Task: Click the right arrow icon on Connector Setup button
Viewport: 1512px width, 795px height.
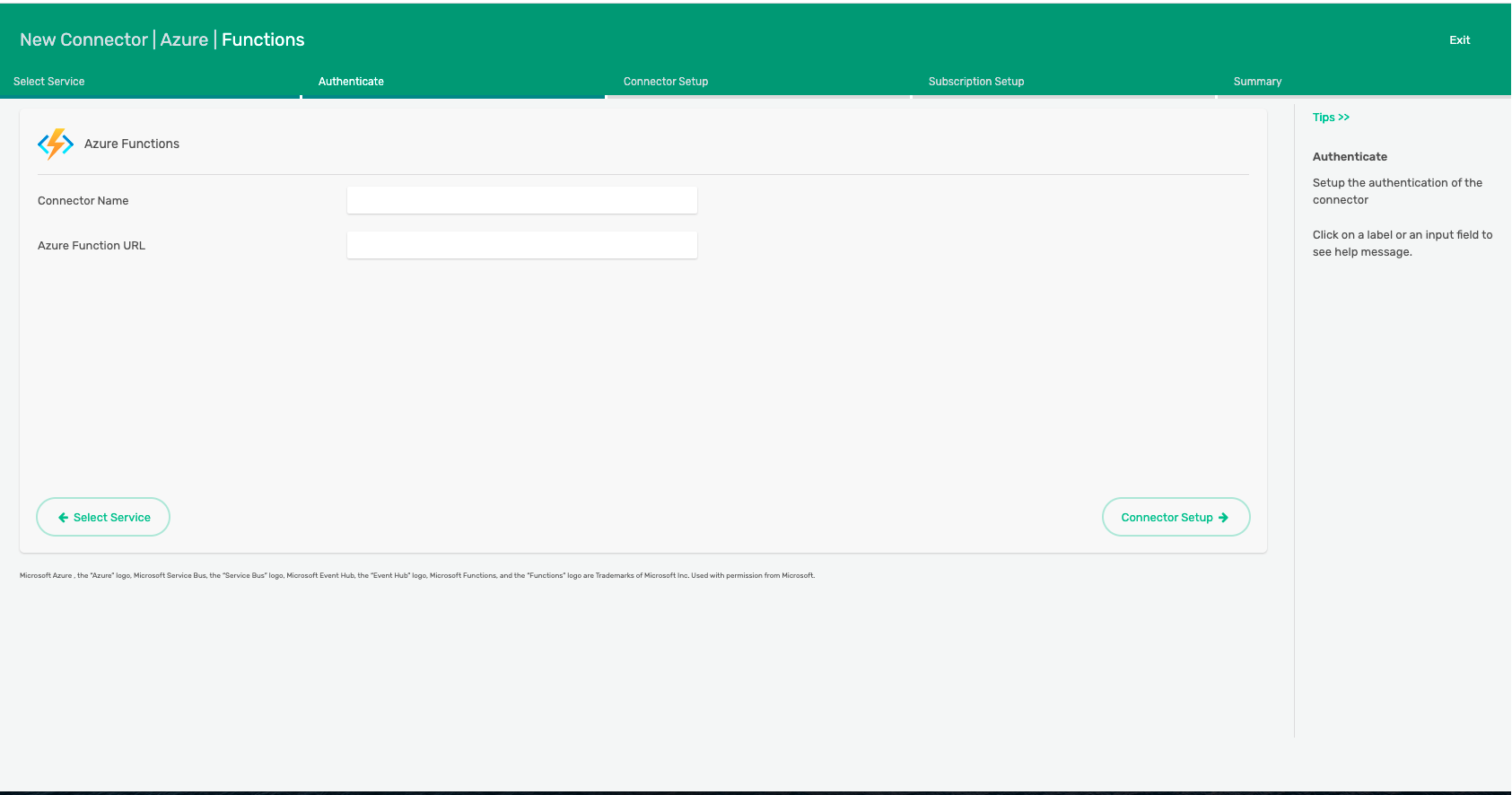Action: point(1223,518)
